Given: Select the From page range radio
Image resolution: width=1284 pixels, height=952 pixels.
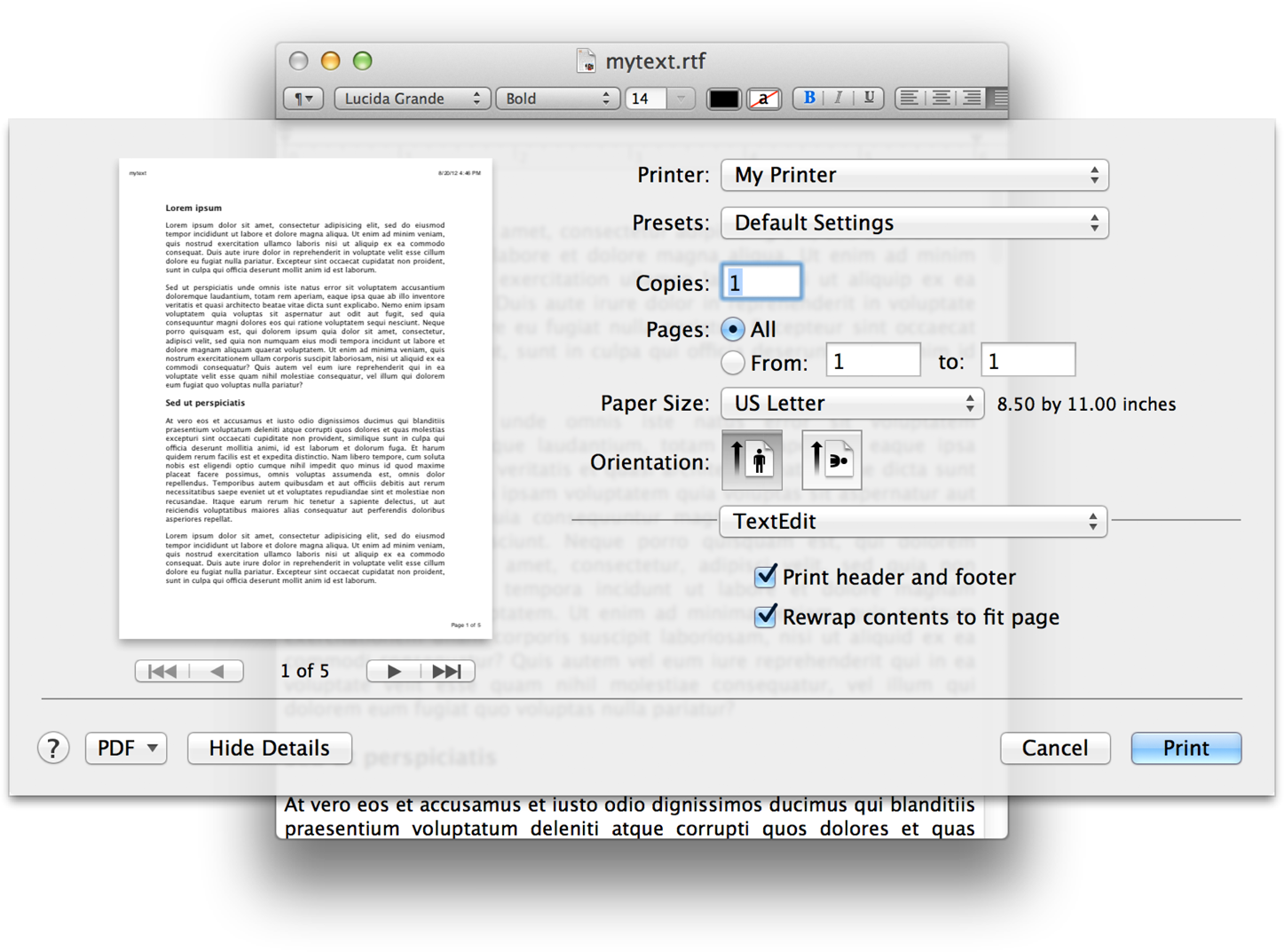Looking at the screenshot, I should click(x=733, y=362).
